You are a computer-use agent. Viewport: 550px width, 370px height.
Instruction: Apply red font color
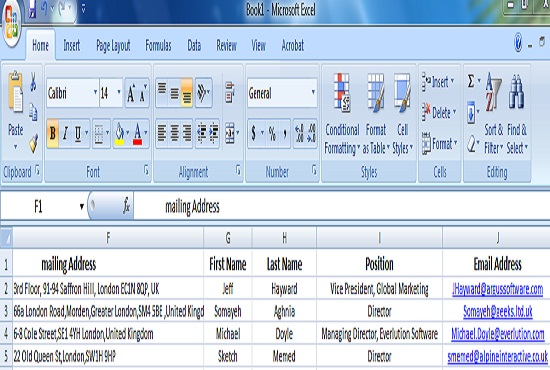tap(138, 134)
